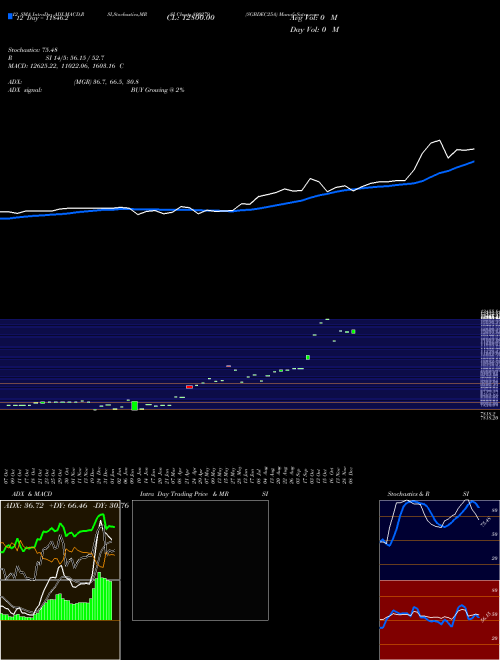Click the white price line peak on the chart
500x660 pixels.
(x=439, y=141)
